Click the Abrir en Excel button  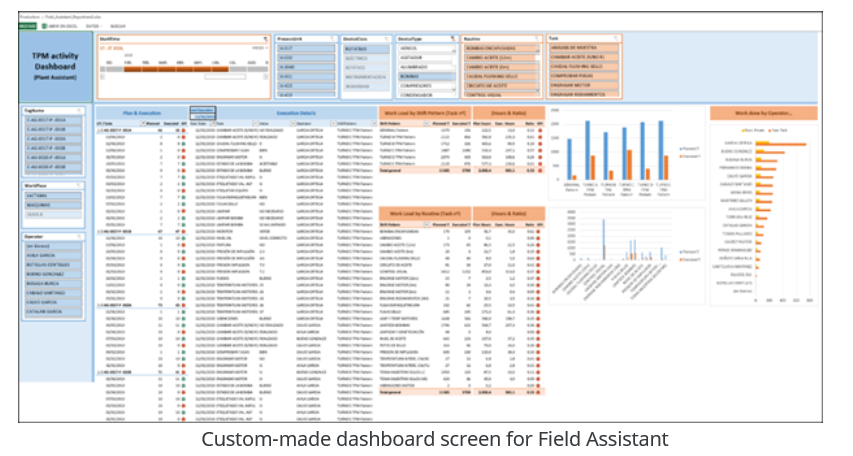click(60, 26)
